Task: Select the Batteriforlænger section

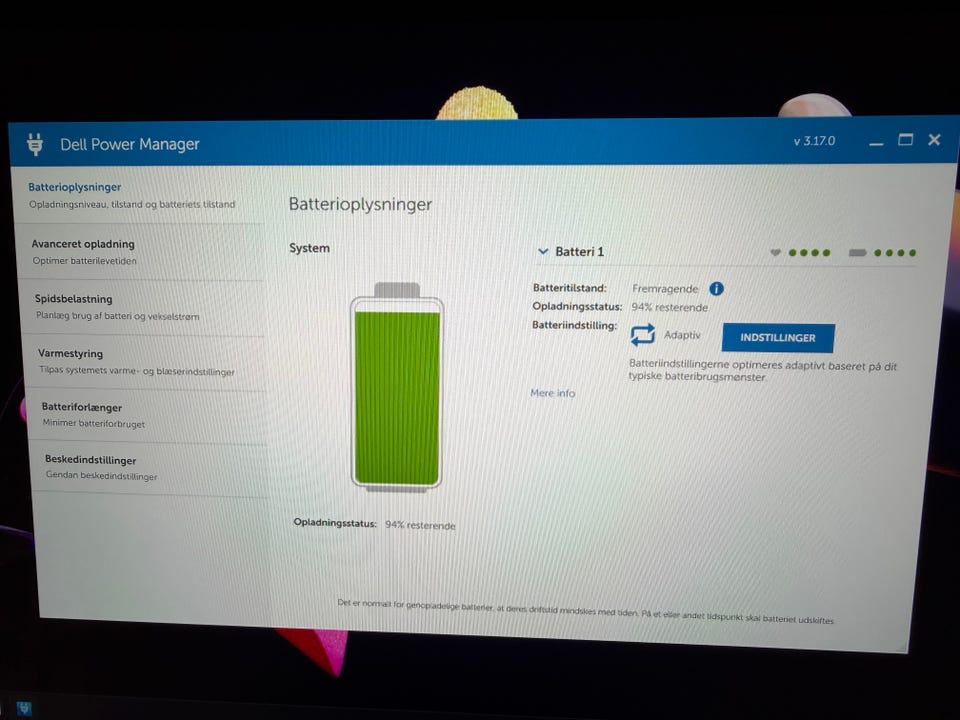Action: [x=148, y=415]
